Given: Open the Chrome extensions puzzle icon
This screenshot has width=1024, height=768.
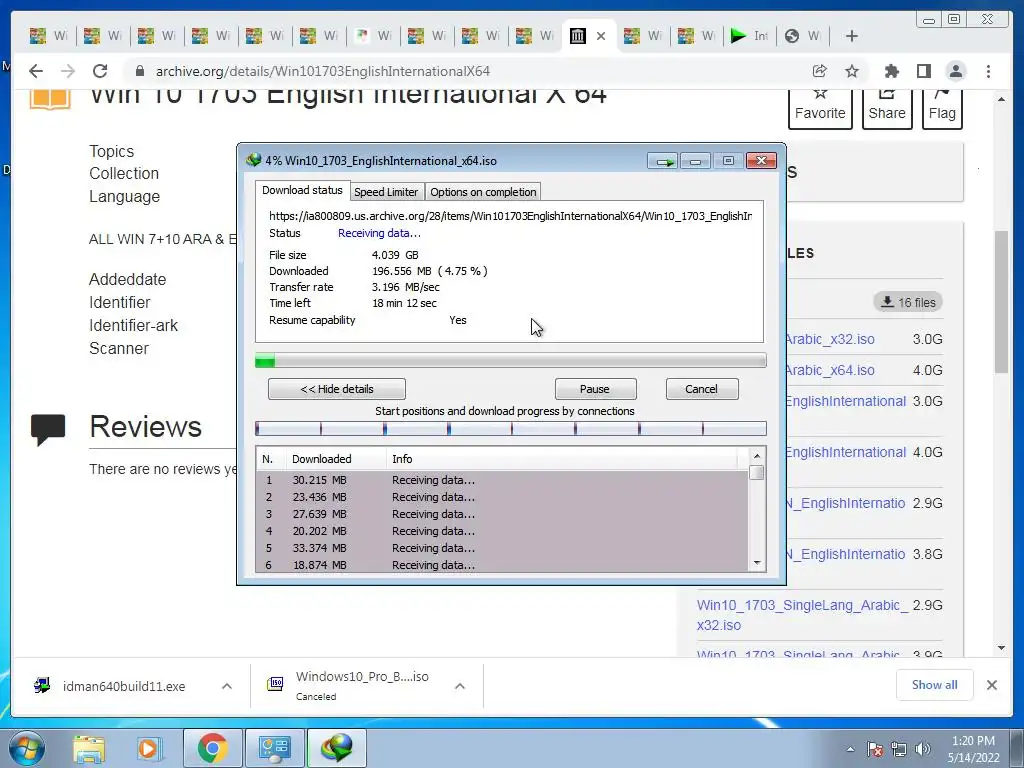Looking at the screenshot, I should [x=891, y=71].
